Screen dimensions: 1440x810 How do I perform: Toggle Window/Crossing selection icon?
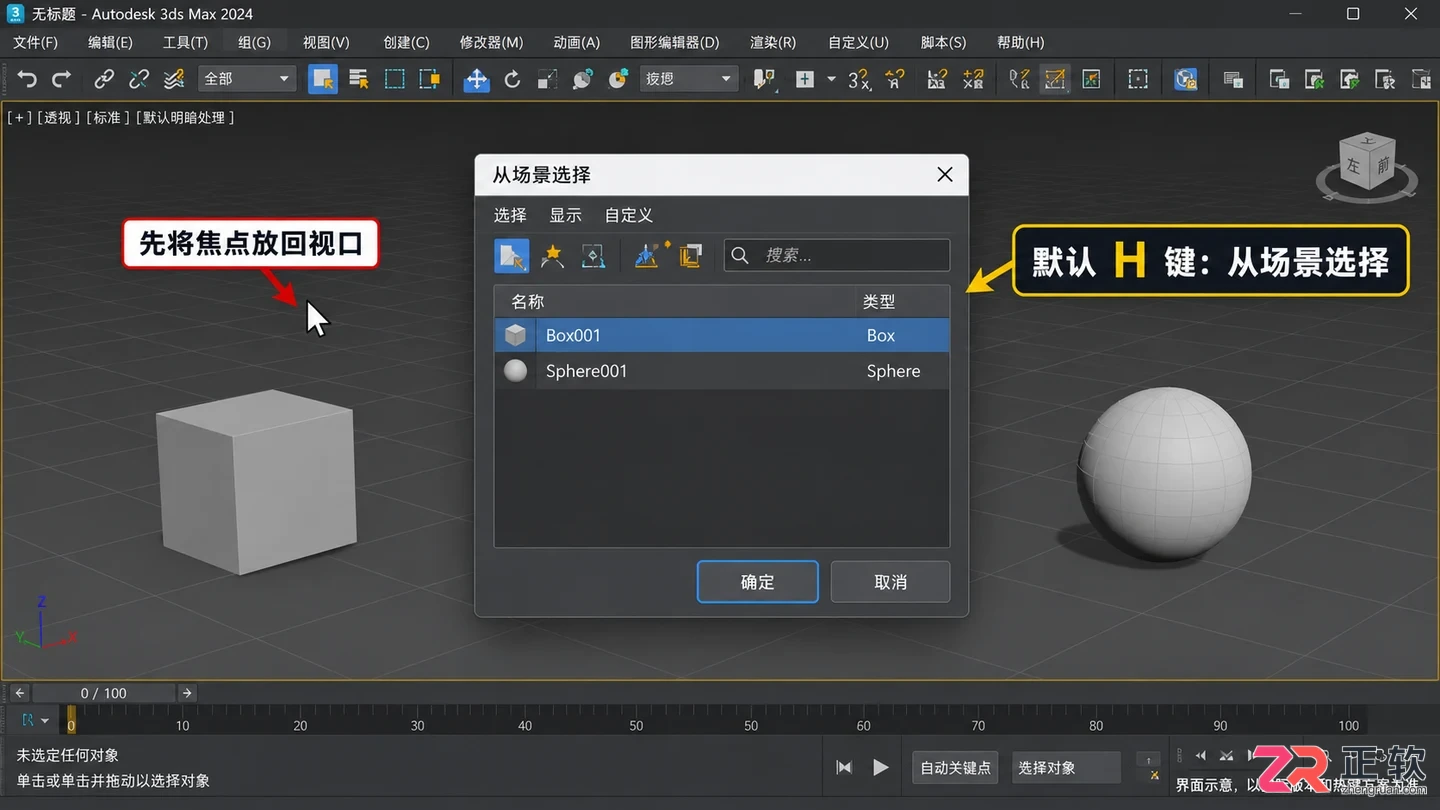(430, 79)
